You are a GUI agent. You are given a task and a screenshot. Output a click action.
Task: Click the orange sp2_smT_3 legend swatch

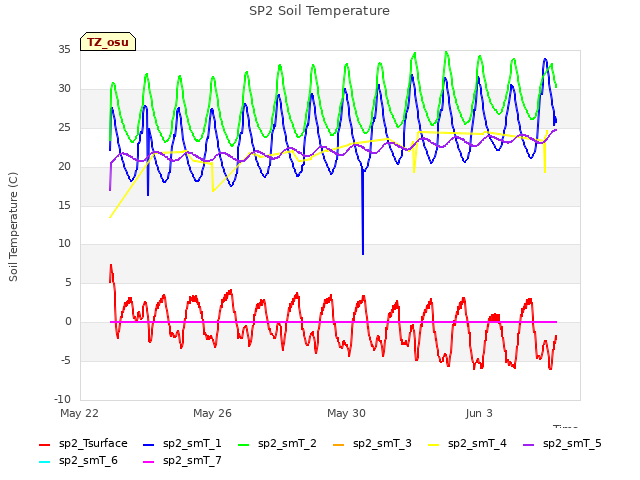pos(339,445)
